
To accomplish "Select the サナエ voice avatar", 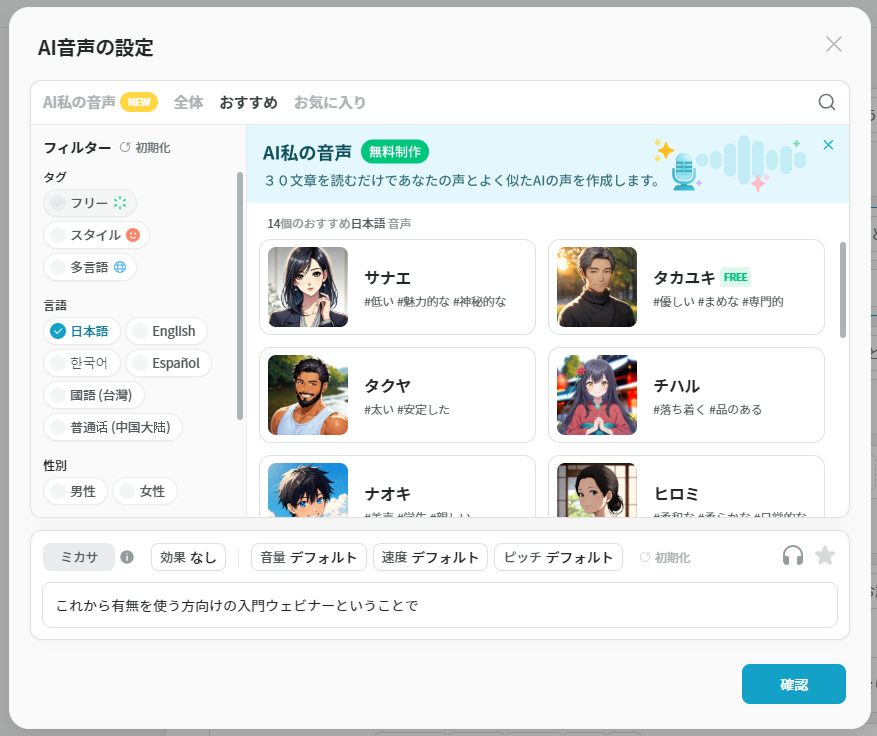I will point(308,287).
